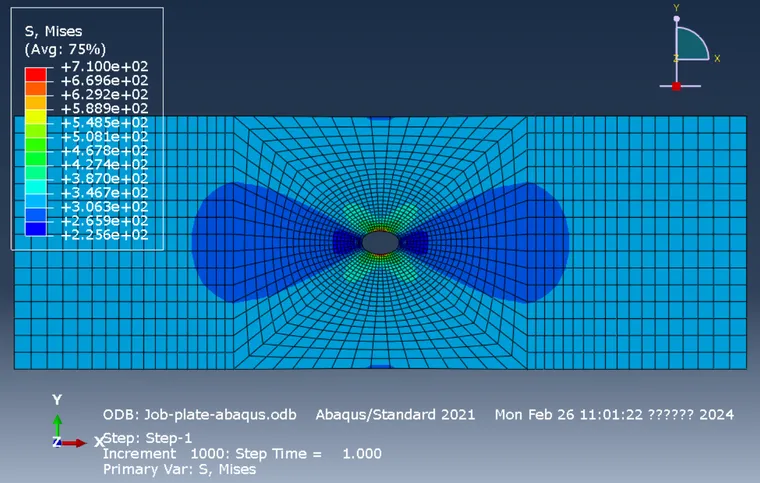The height and width of the screenshot is (483, 760).
Task: Click legend value +5.081e+02
Action: (104, 137)
